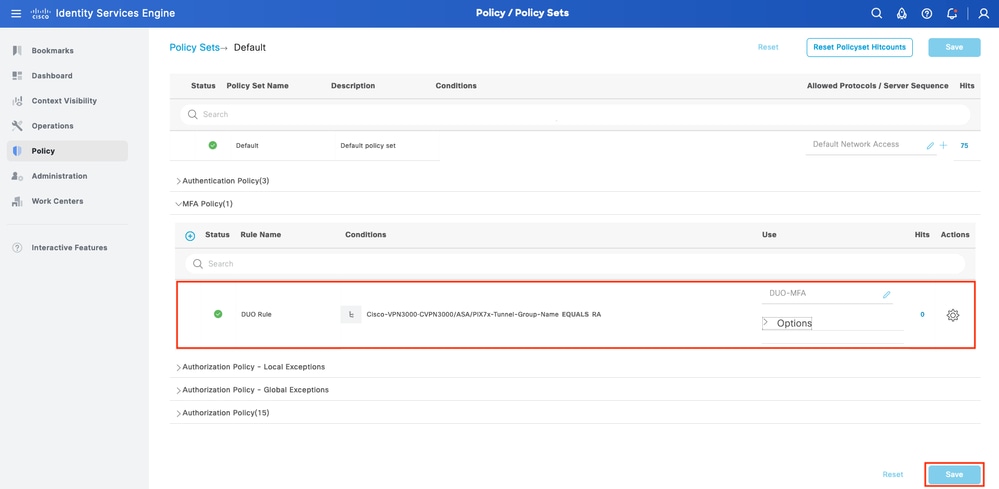The width and height of the screenshot is (999, 489).
Task: Click the policy set search field
Action: click(575, 115)
